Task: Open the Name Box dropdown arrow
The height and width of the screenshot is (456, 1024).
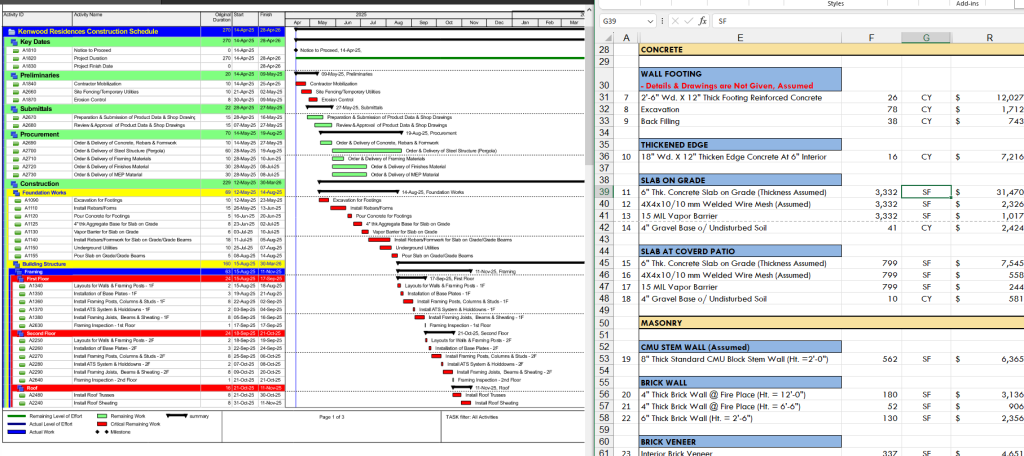Action: tap(650, 21)
